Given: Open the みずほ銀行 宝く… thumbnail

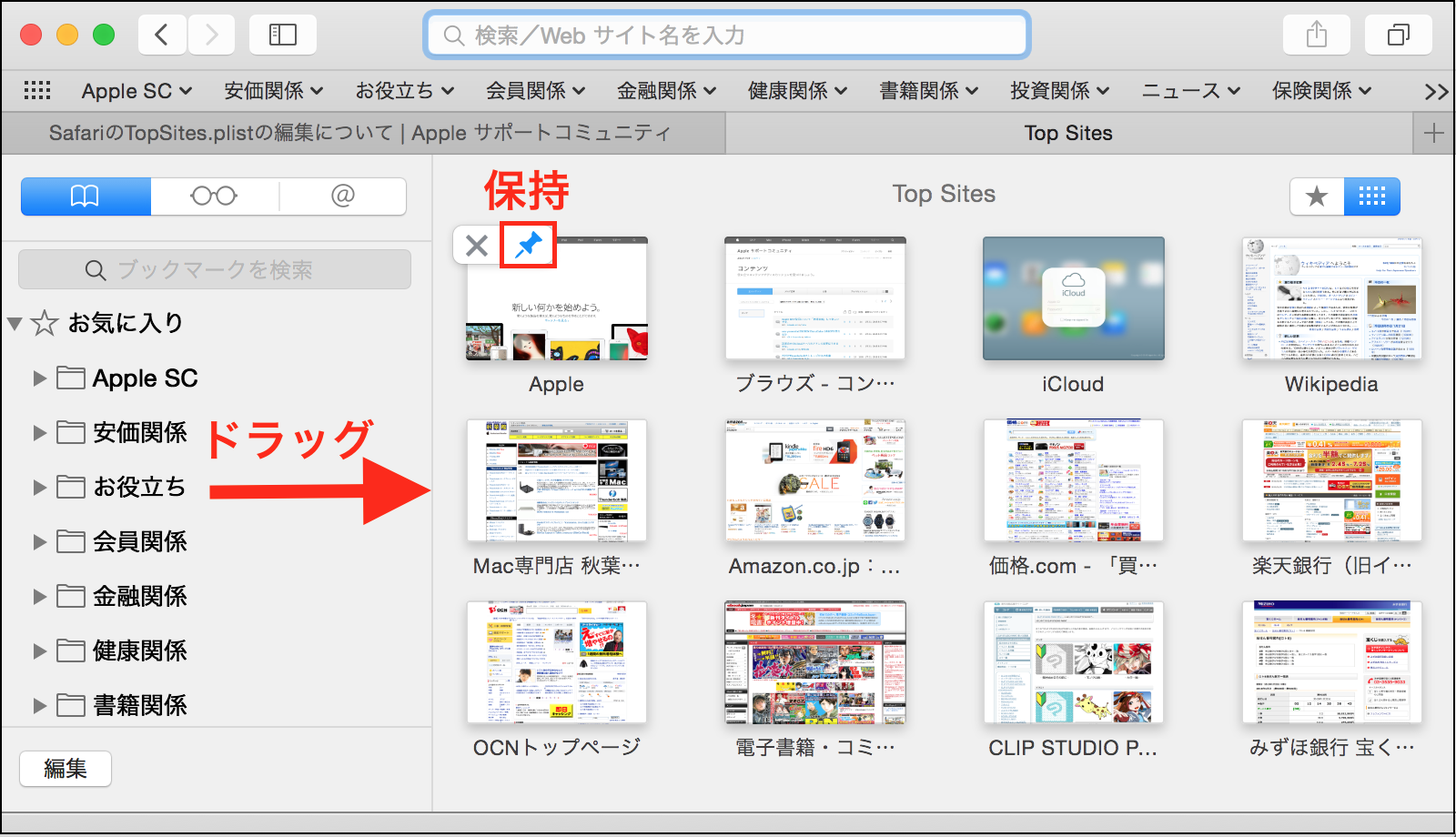Looking at the screenshot, I should 1332,662.
